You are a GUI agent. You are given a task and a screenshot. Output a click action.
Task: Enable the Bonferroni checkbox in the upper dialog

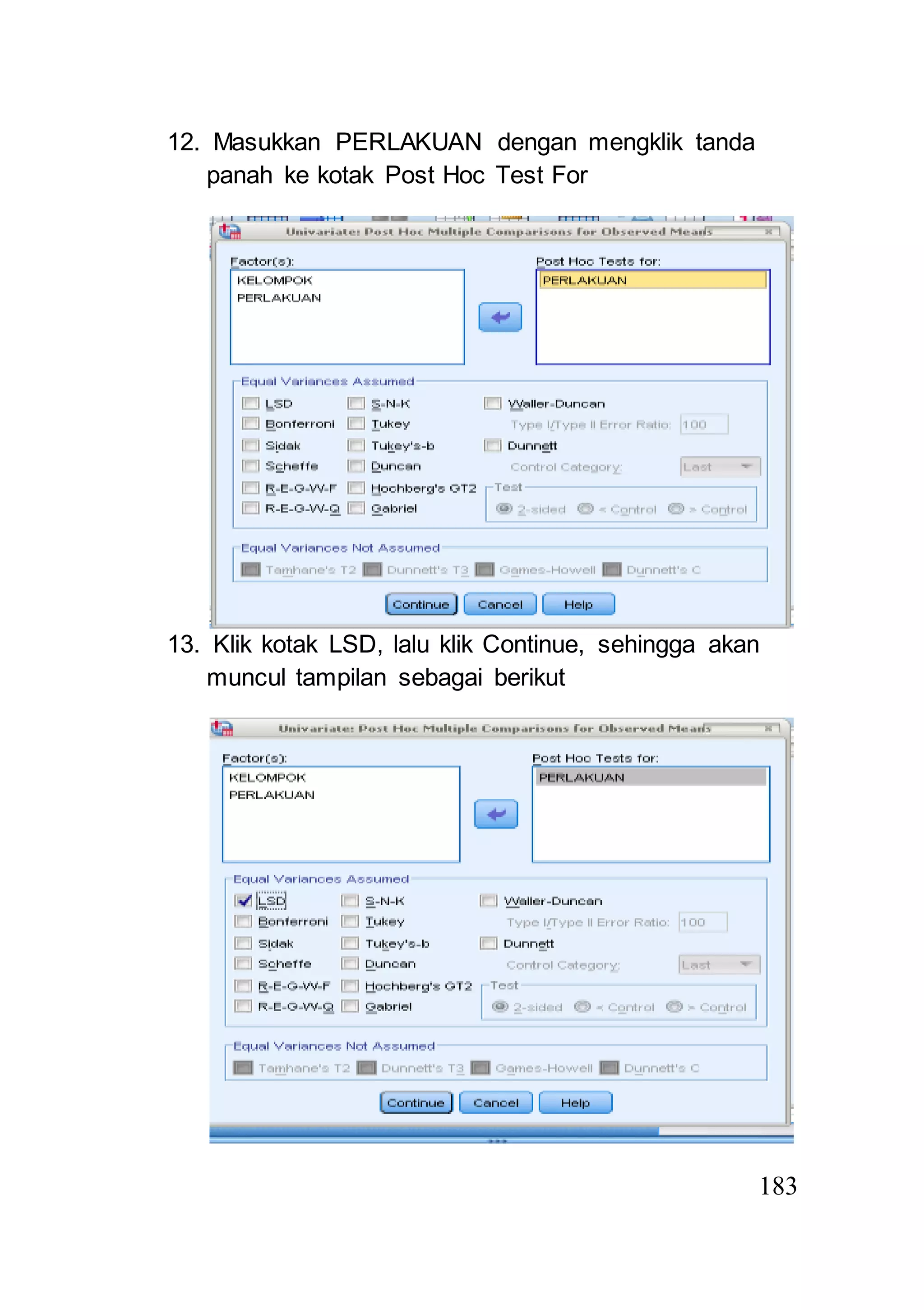(x=250, y=423)
